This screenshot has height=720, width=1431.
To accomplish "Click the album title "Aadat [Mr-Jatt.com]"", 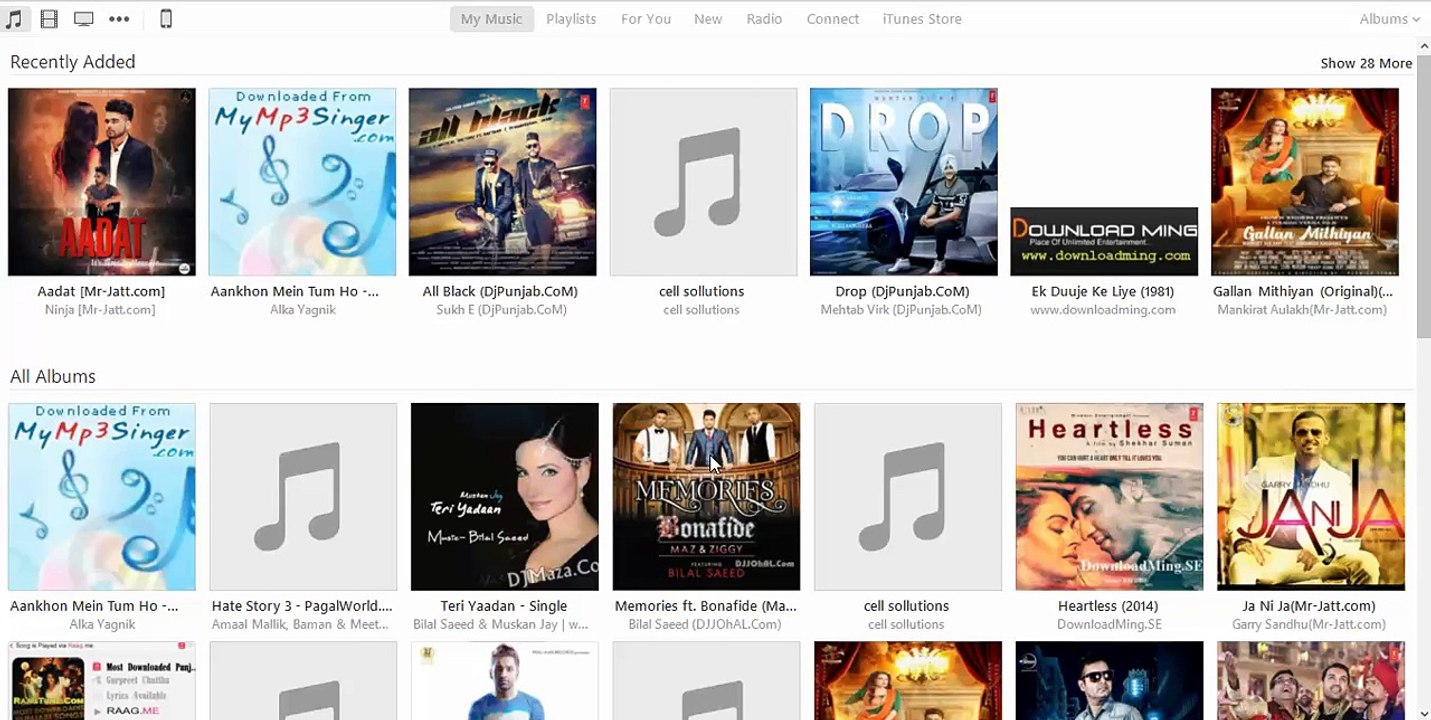I will click(101, 292).
